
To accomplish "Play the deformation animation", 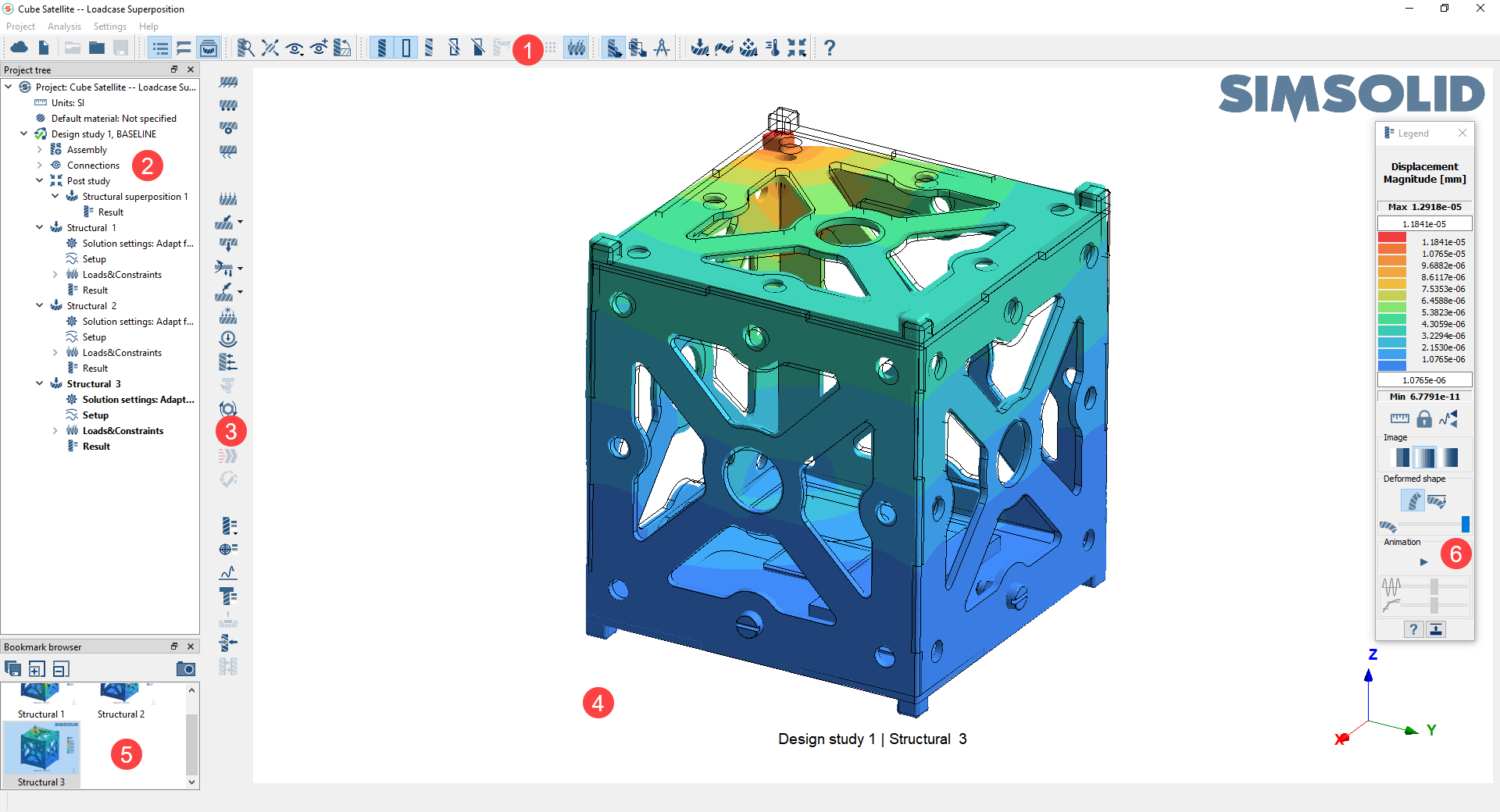I will point(1423,562).
